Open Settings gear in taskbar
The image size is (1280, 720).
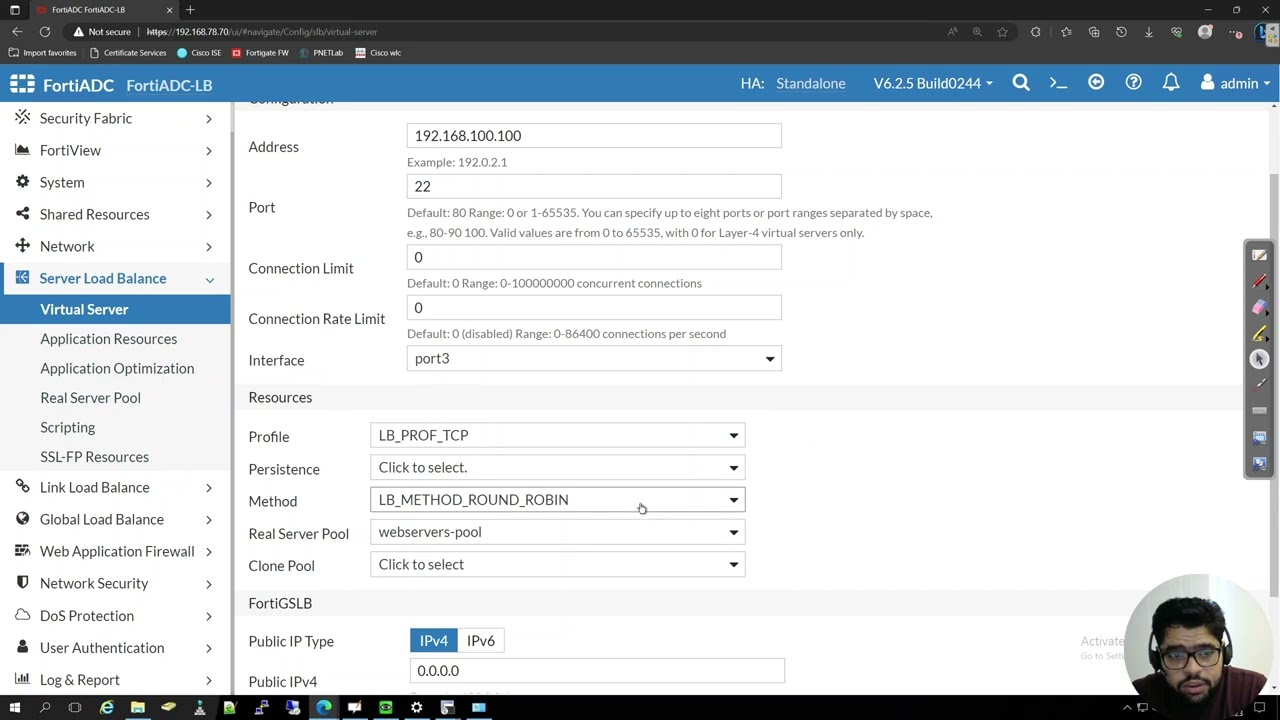[x=416, y=708]
